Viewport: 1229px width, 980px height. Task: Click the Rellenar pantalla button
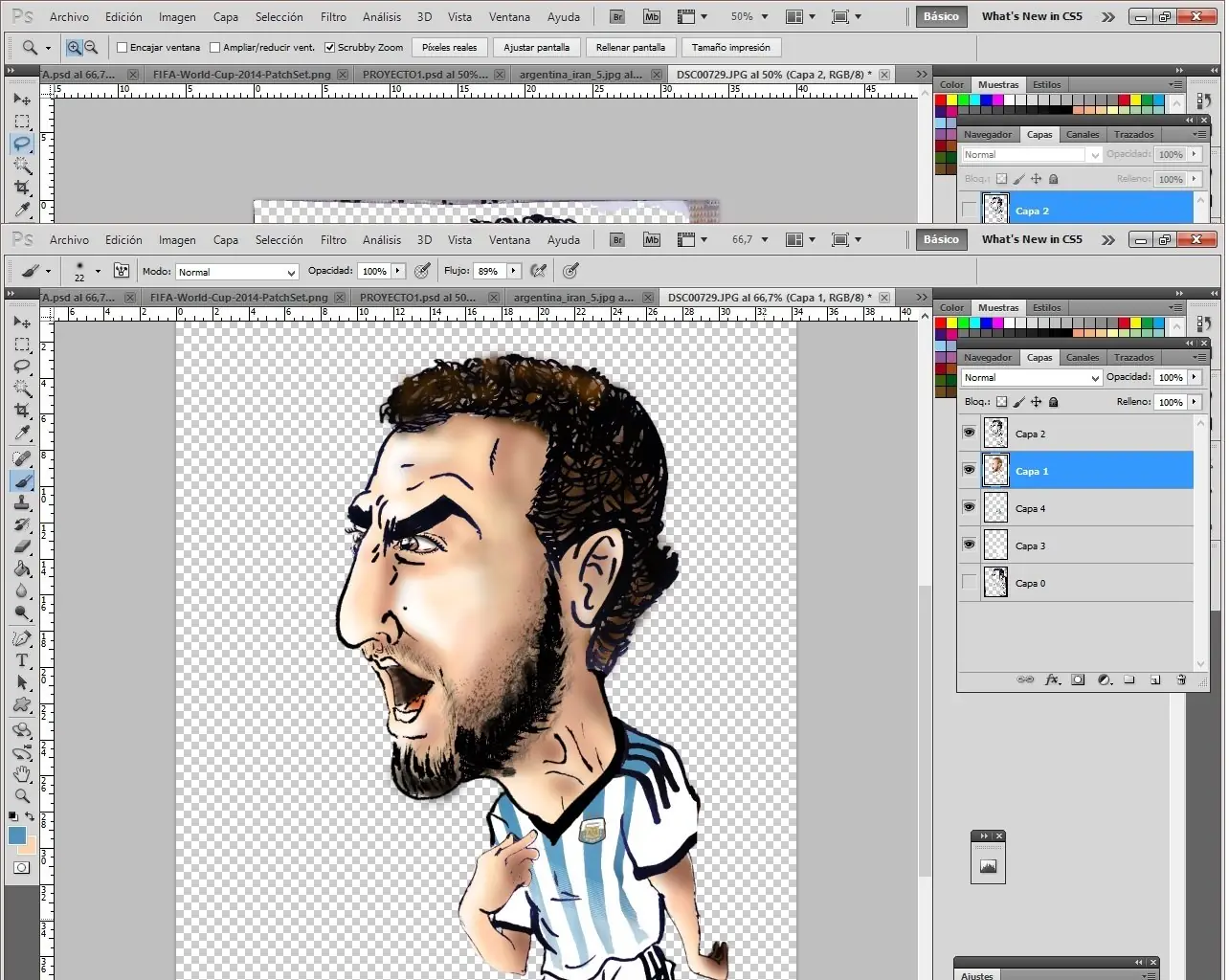[630, 47]
